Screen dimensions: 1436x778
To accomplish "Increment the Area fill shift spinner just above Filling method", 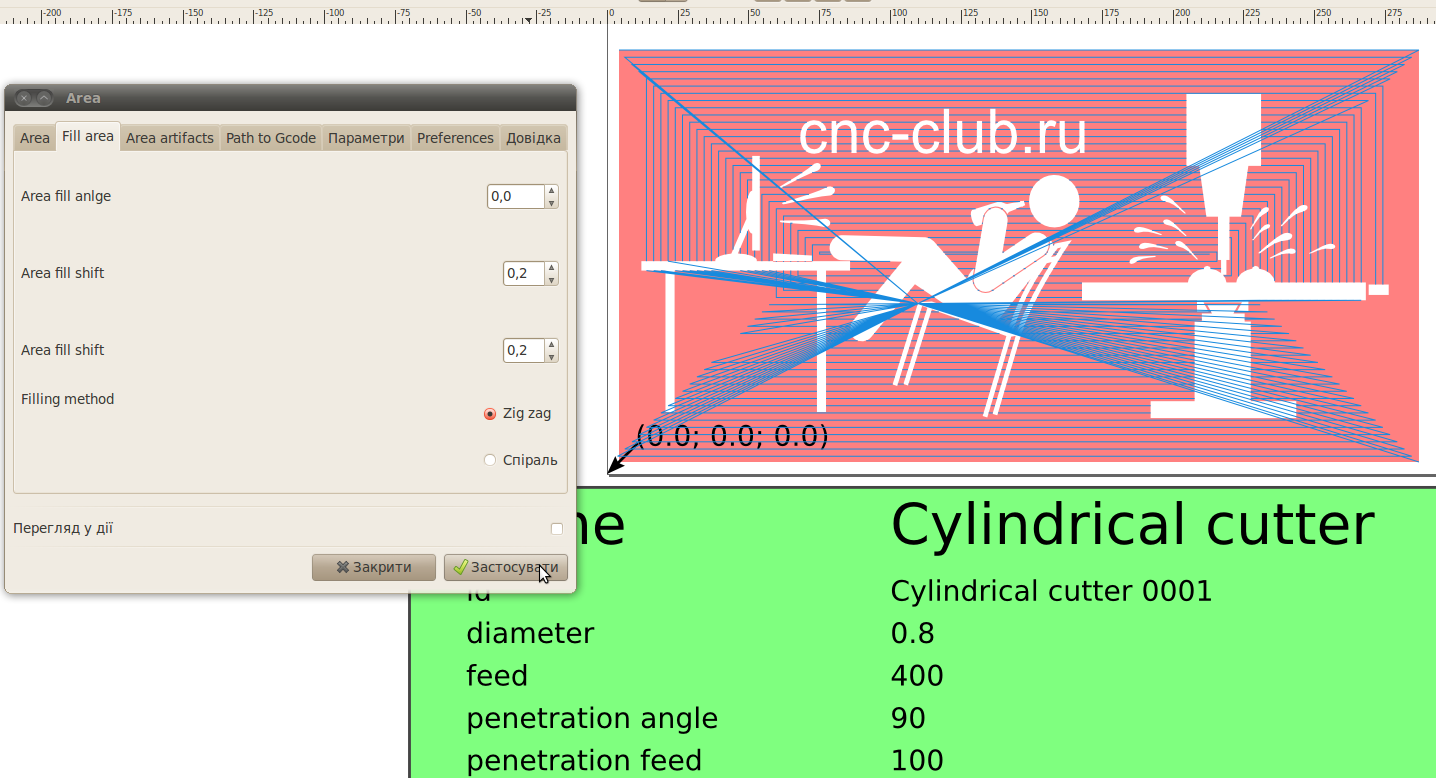I will (551, 344).
